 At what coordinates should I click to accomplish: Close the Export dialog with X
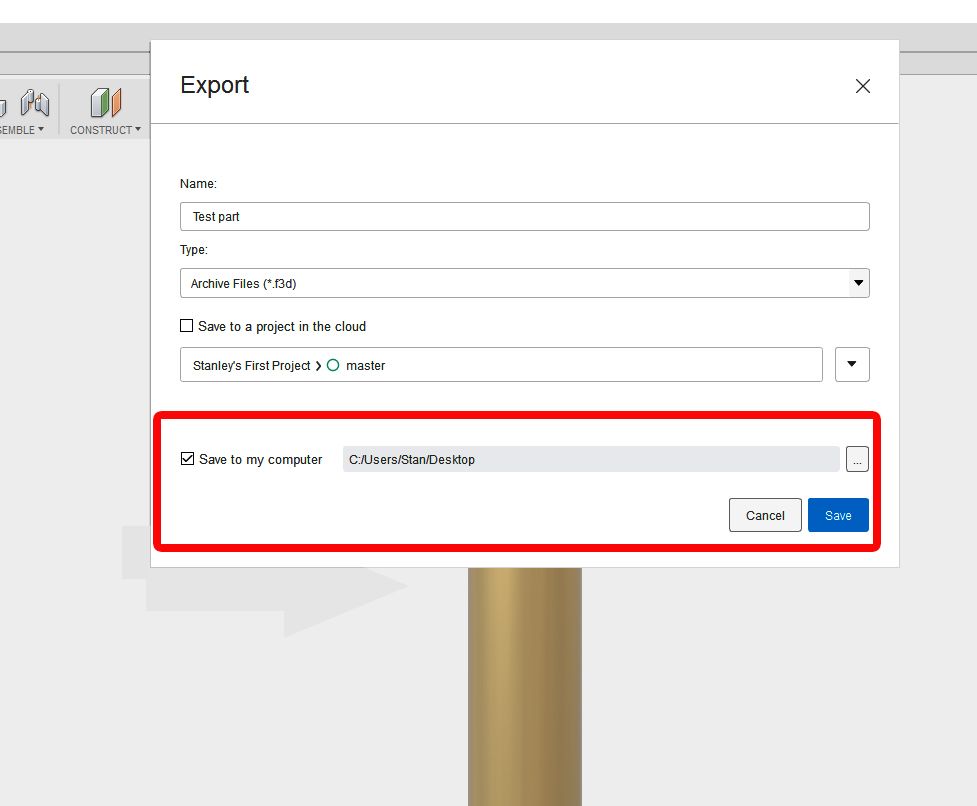click(x=863, y=86)
